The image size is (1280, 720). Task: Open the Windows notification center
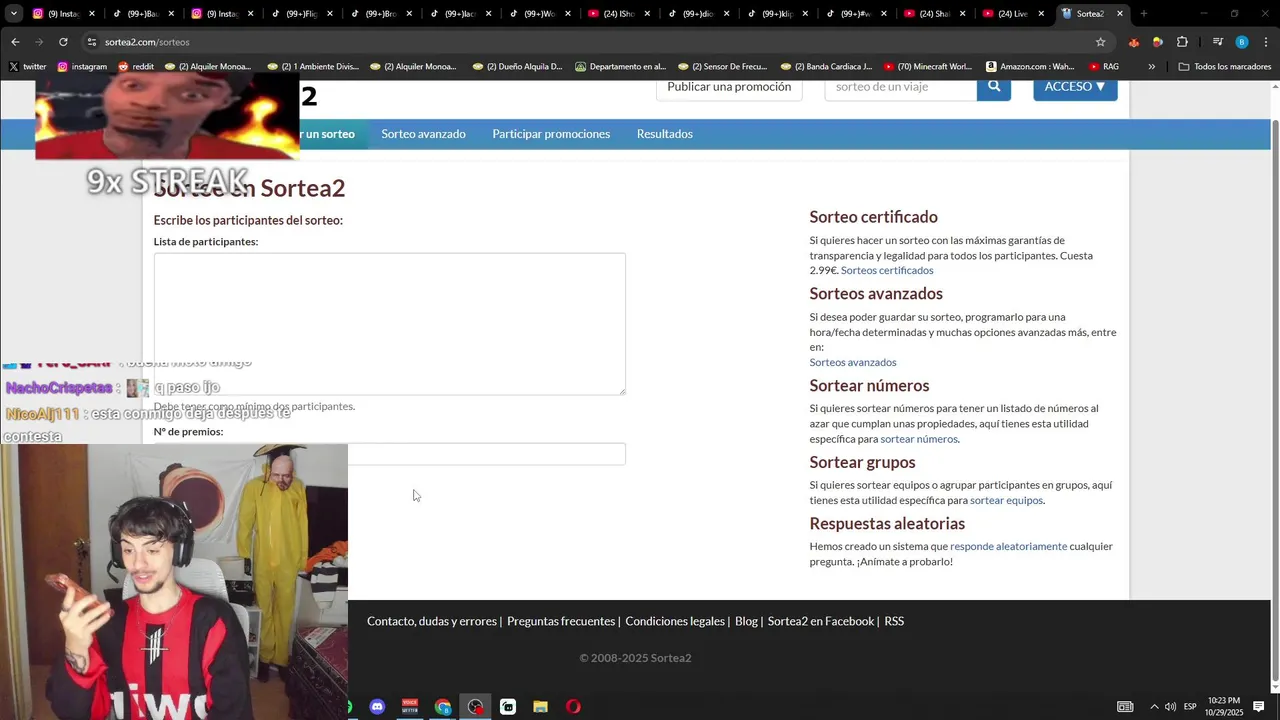(x=1259, y=707)
